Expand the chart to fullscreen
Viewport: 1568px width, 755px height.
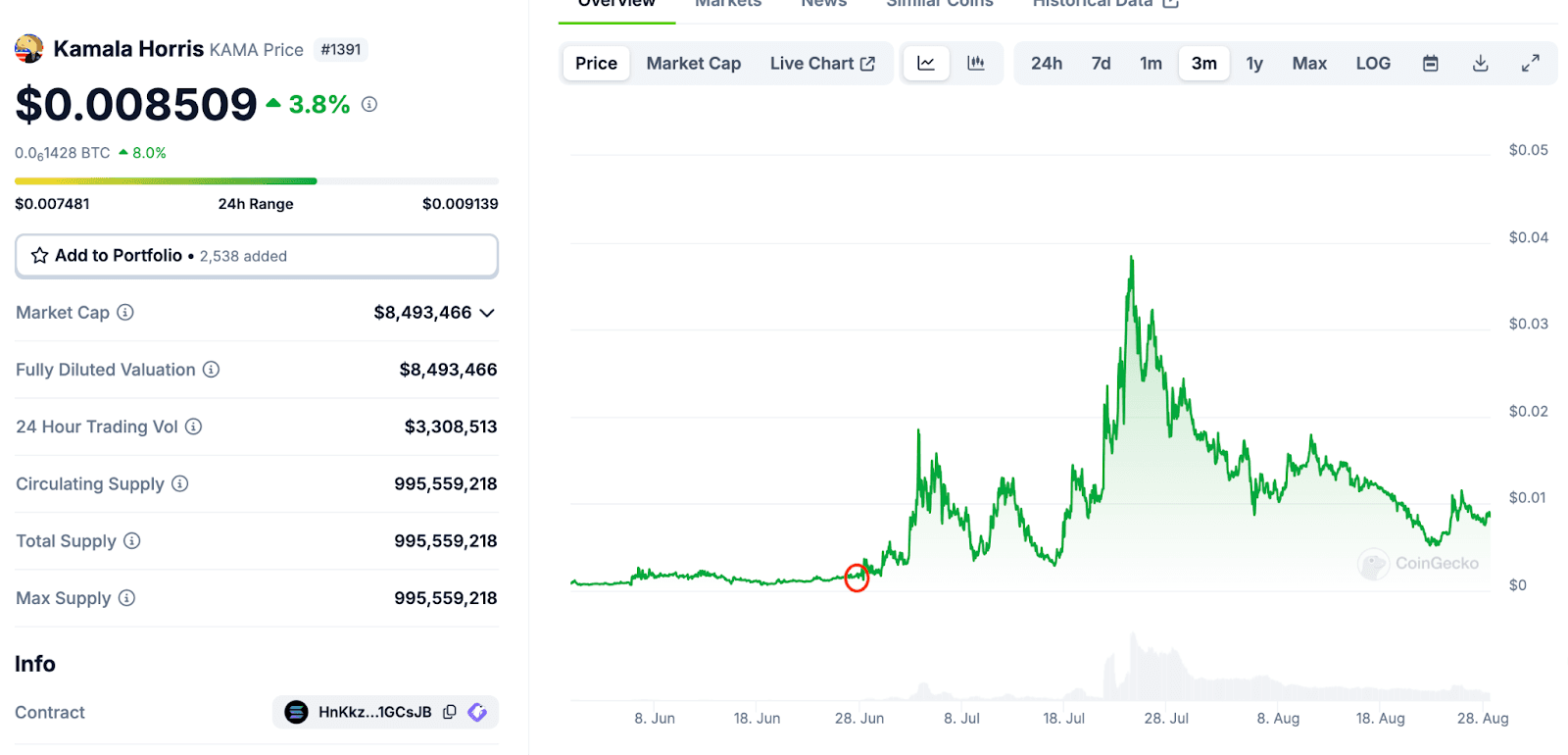[x=1531, y=62]
